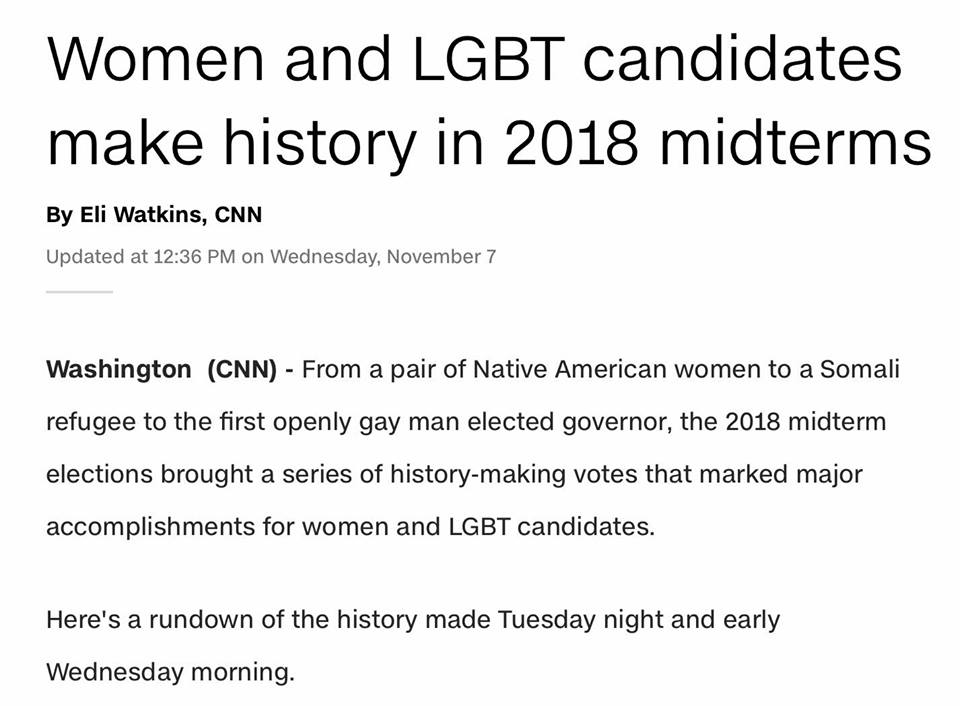Click the phrase 'Somali' in the first line
The height and width of the screenshot is (706, 960).
pos(860,369)
